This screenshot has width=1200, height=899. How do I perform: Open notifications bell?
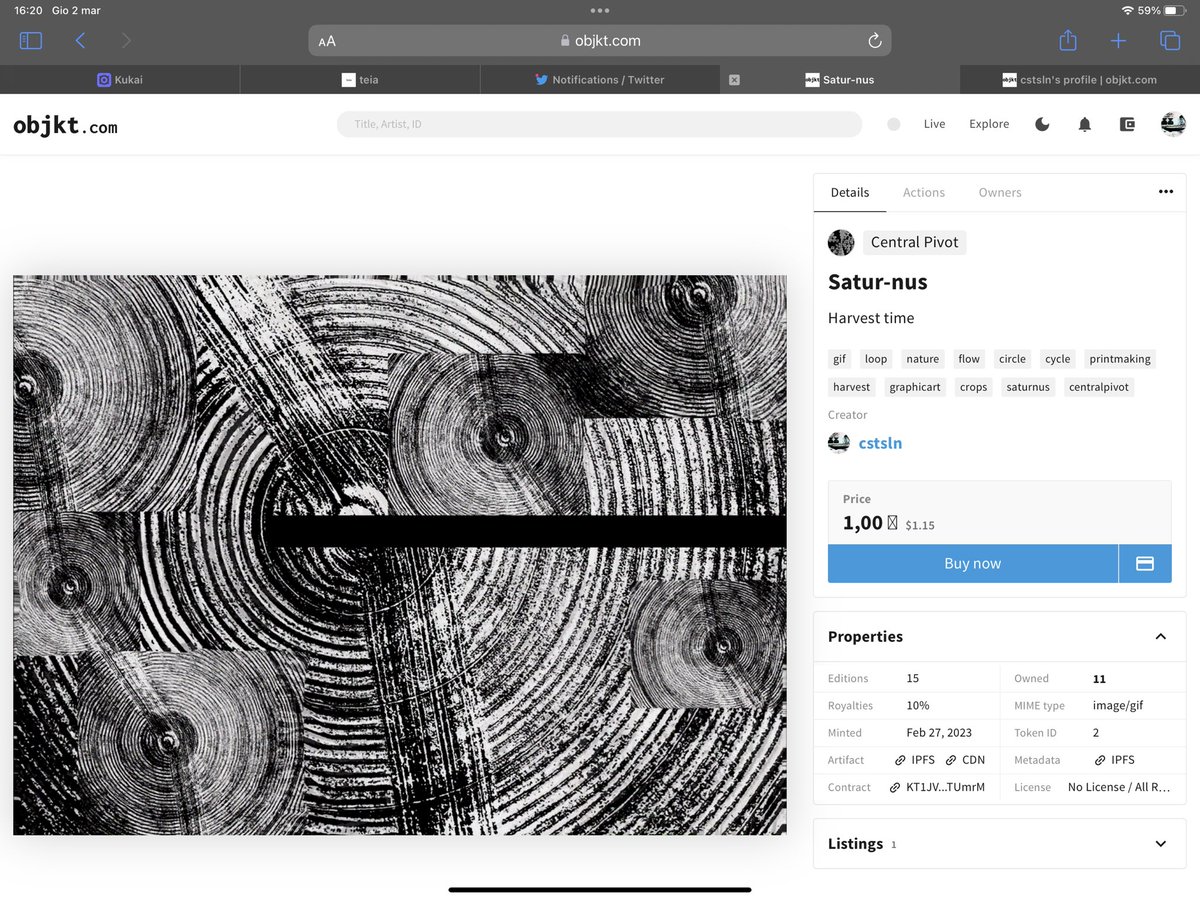coord(1084,124)
